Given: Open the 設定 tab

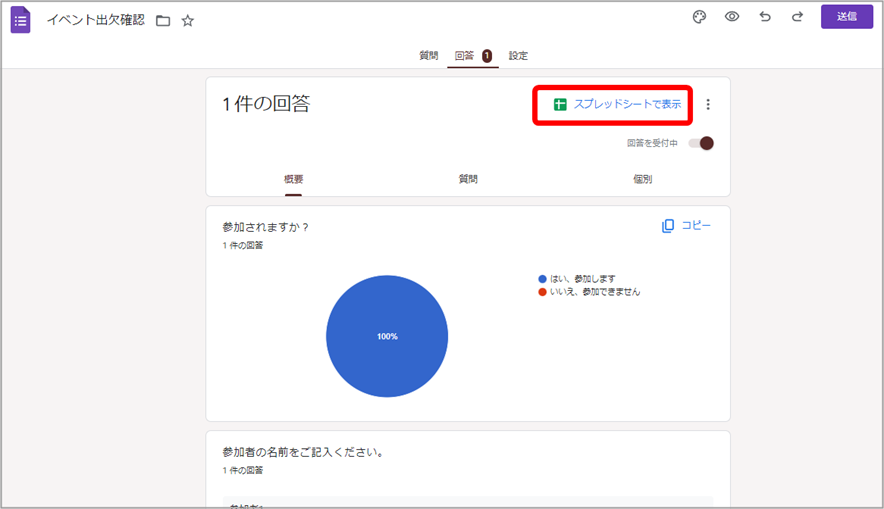Looking at the screenshot, I should tap(518, 55).
